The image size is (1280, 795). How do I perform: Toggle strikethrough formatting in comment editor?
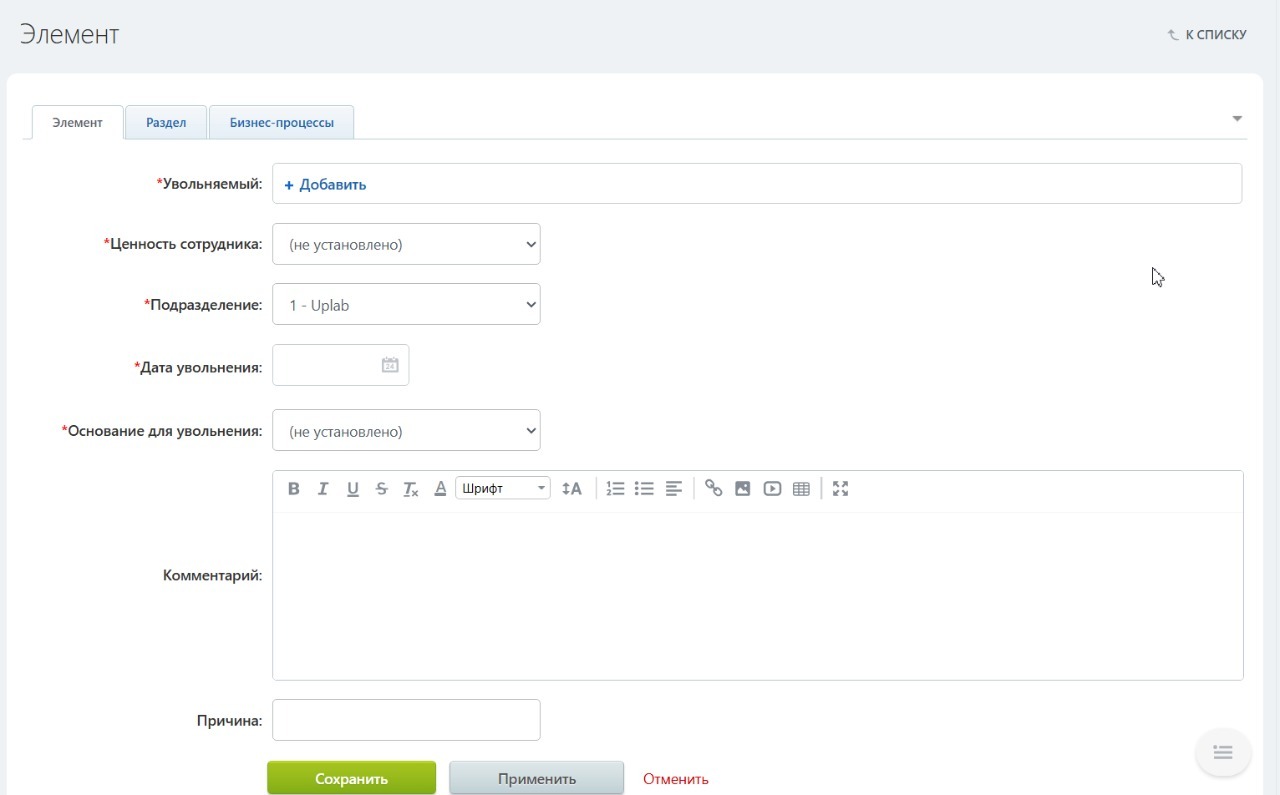381,489
